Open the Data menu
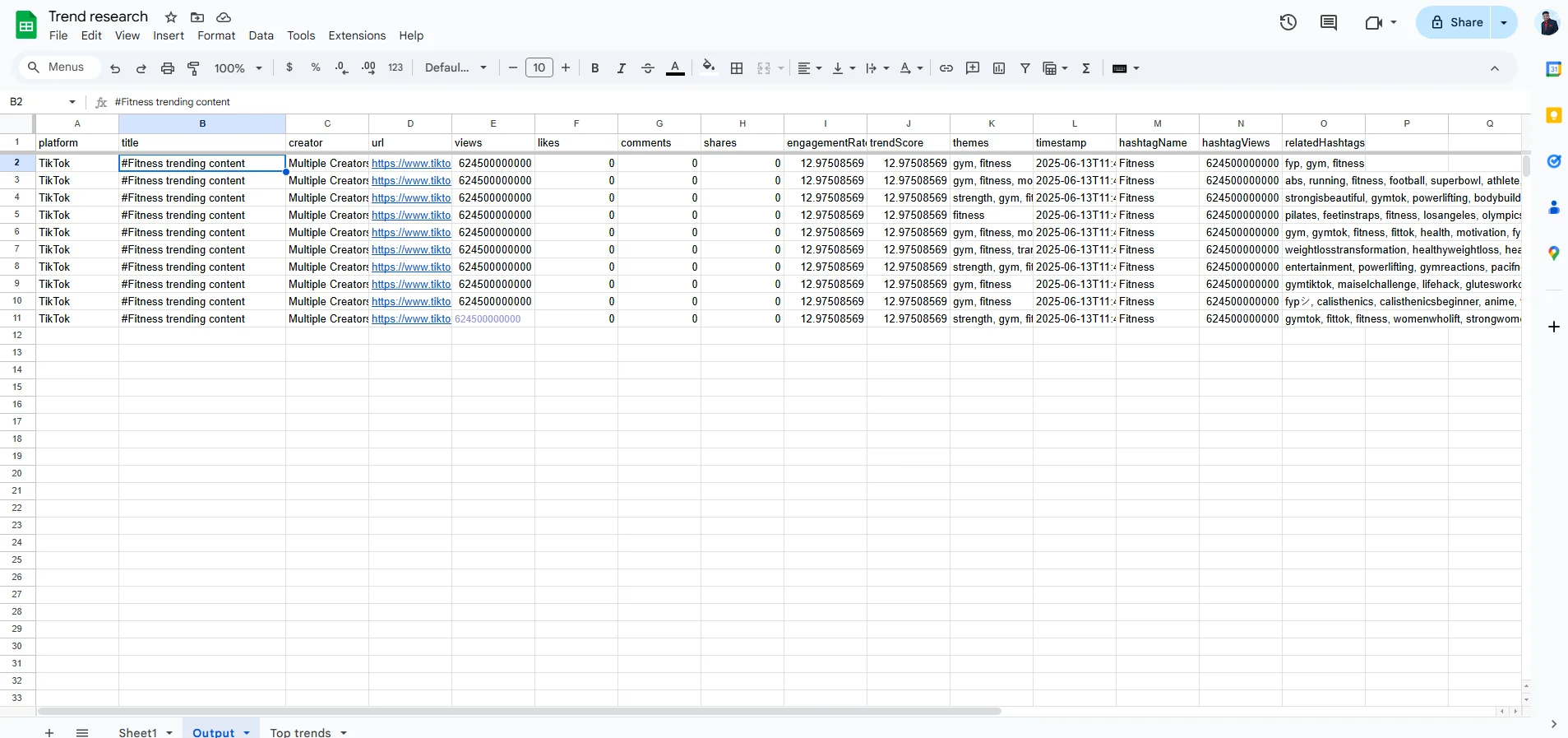 261,35
